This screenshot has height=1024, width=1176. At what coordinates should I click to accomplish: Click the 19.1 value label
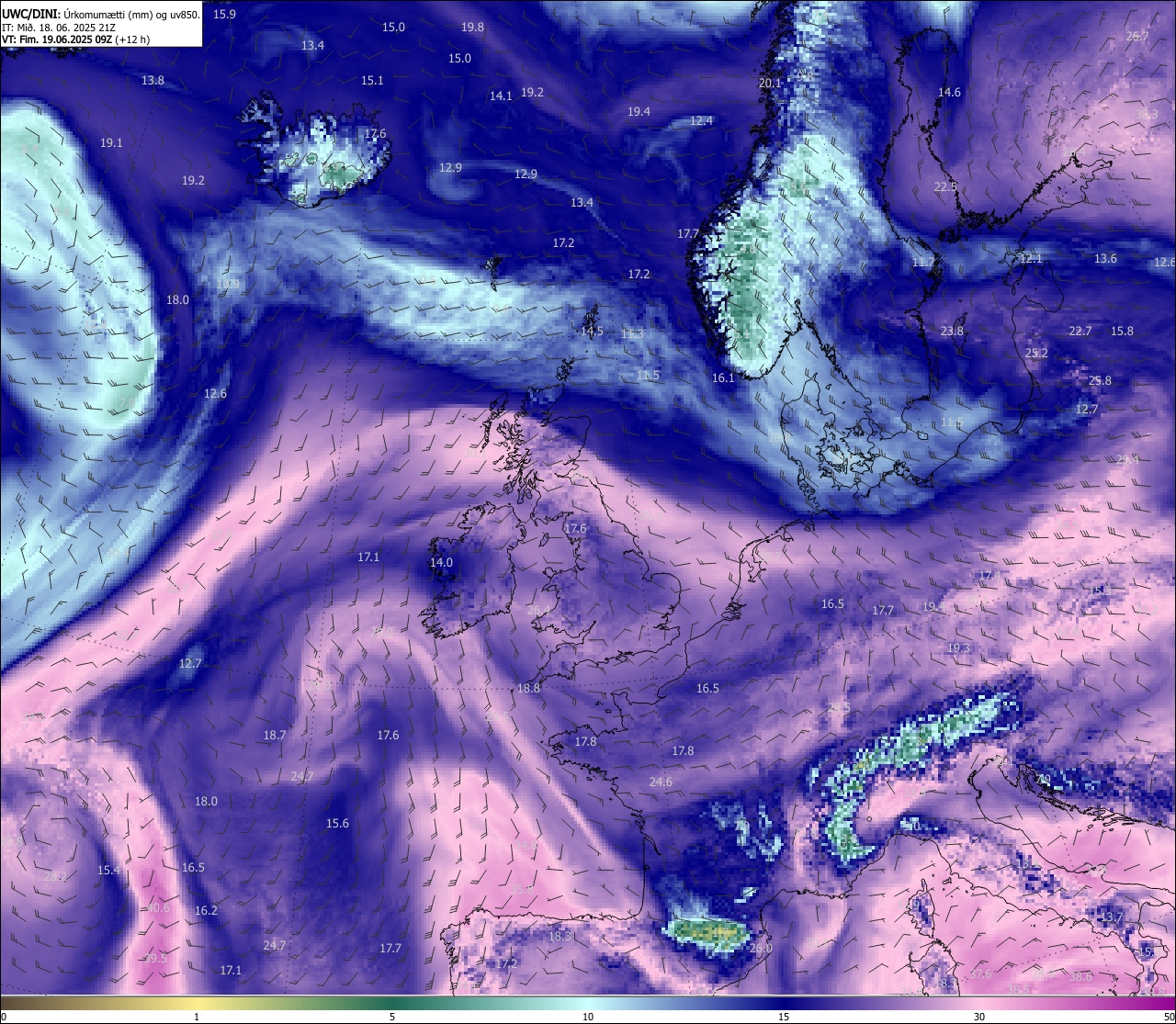click(111, 143)
